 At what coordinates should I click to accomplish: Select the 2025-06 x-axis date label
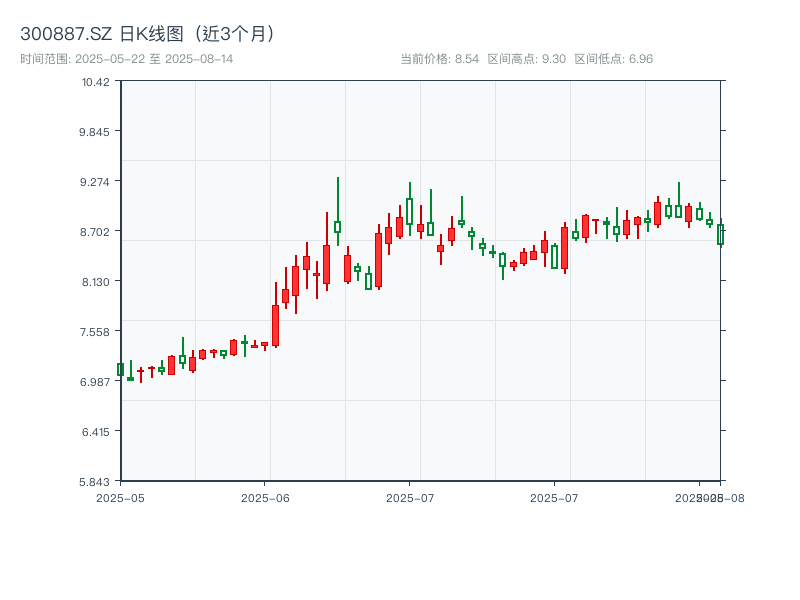pos(265,497)
